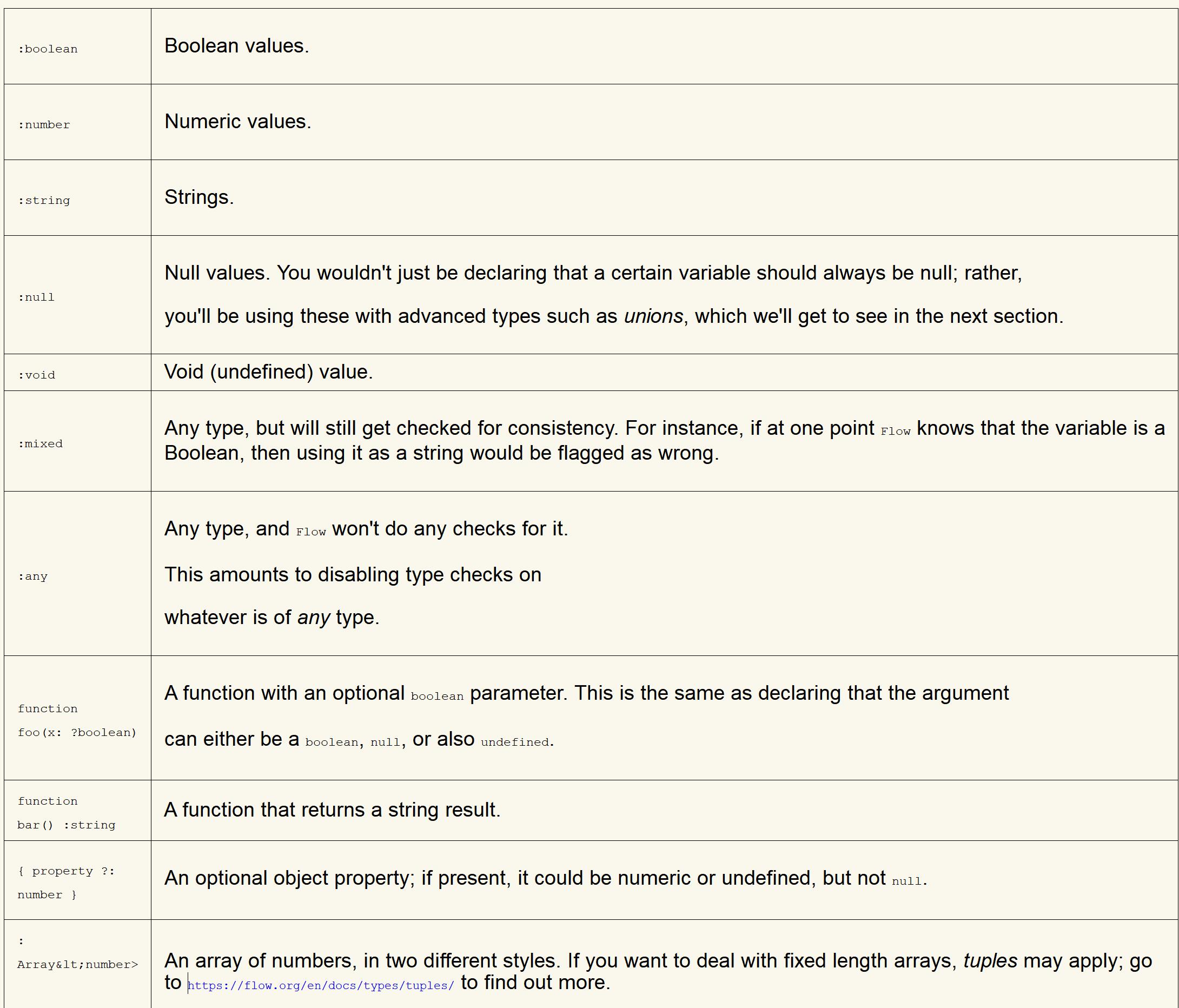The height and width of the screenshot is (1008, 1179).
Task: Select the :mixed type code cell
Action: click(41, 443)
